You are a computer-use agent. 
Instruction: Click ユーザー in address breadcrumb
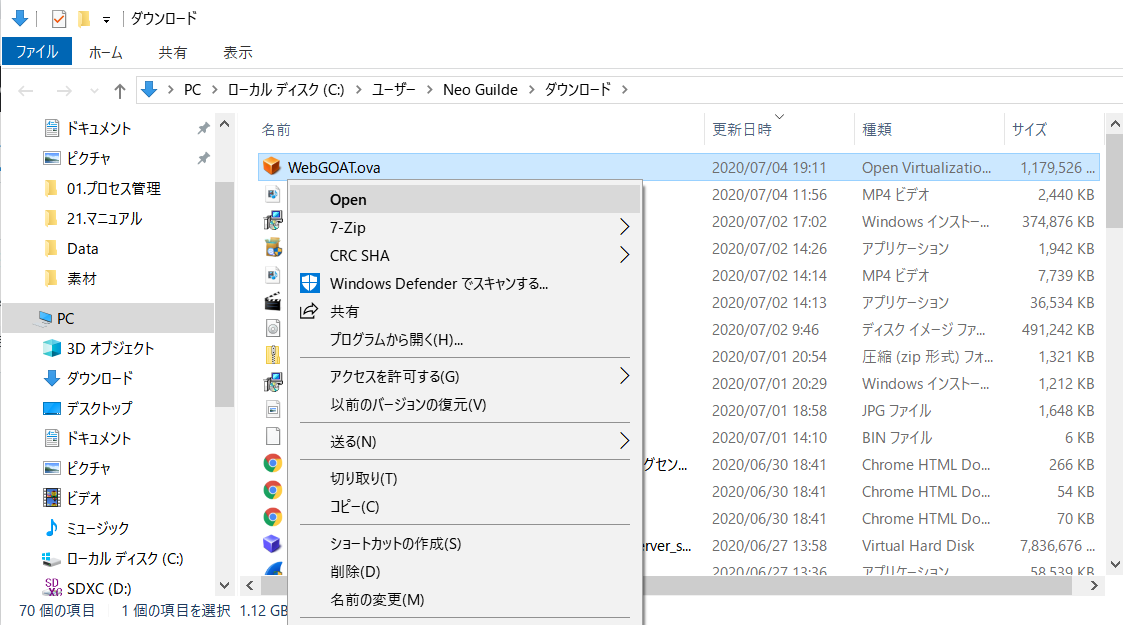click(x=394, y=89)
